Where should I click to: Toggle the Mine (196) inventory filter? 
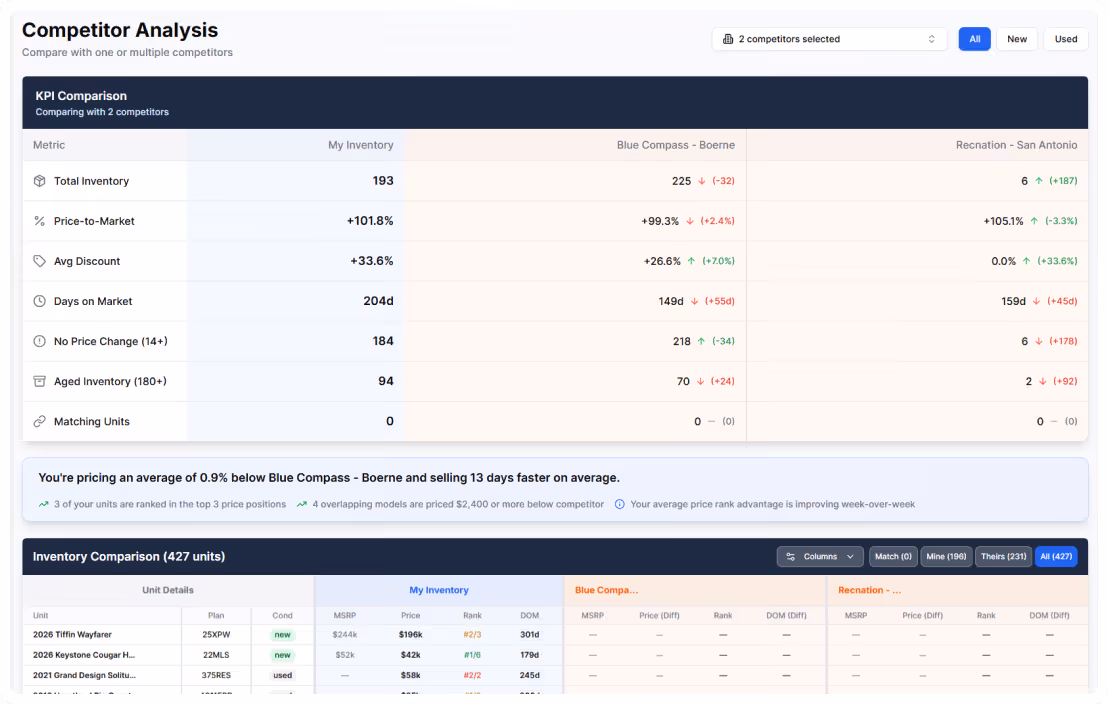946,556
